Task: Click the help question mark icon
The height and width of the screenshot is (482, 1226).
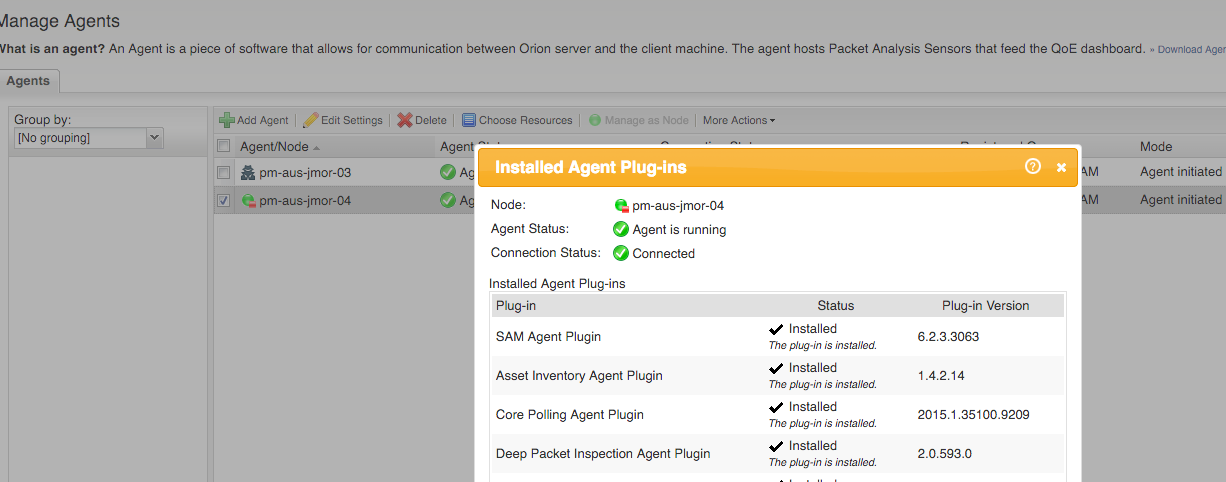Action: point(1033,167)
